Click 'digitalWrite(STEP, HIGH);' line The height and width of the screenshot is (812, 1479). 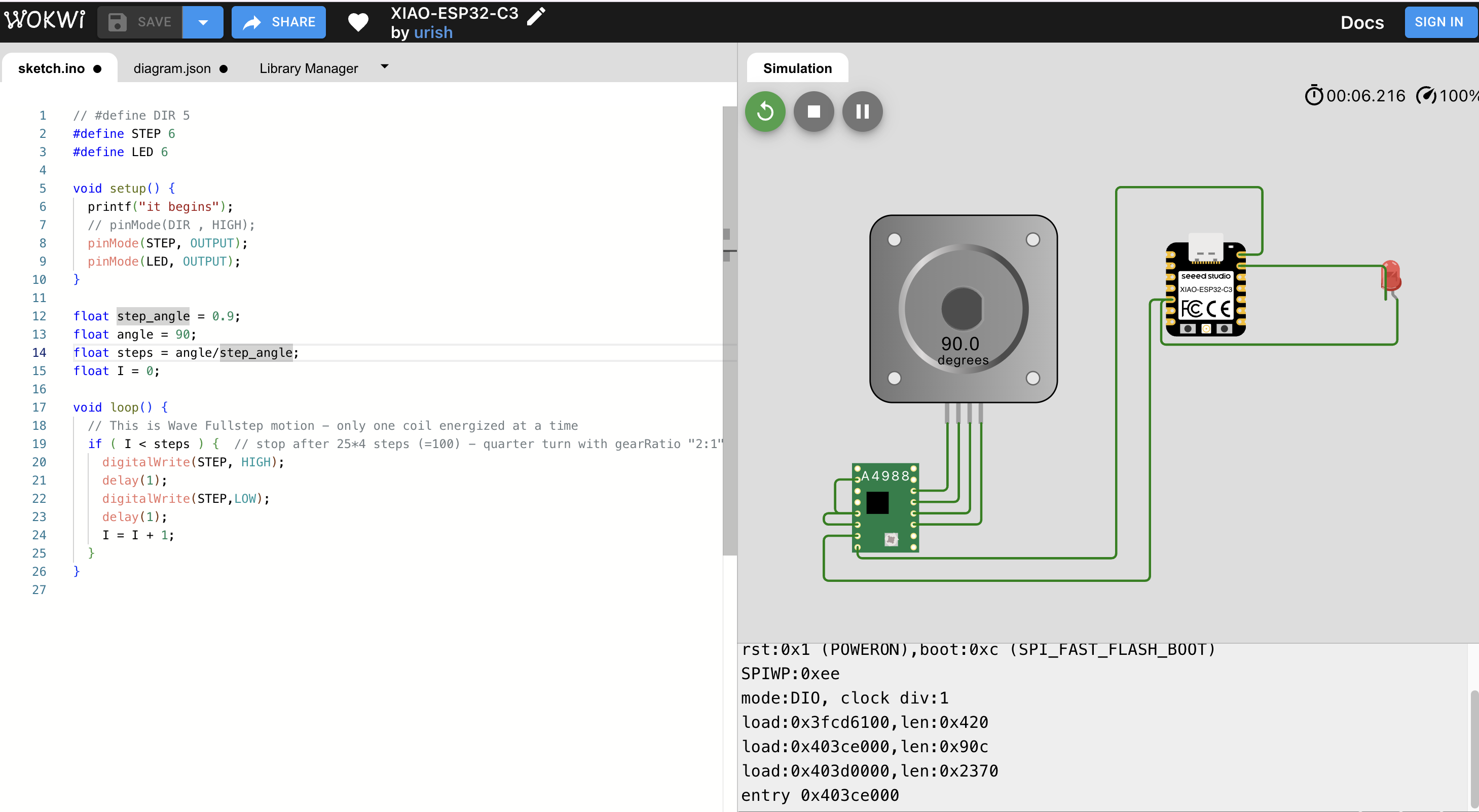coord(193,462)
